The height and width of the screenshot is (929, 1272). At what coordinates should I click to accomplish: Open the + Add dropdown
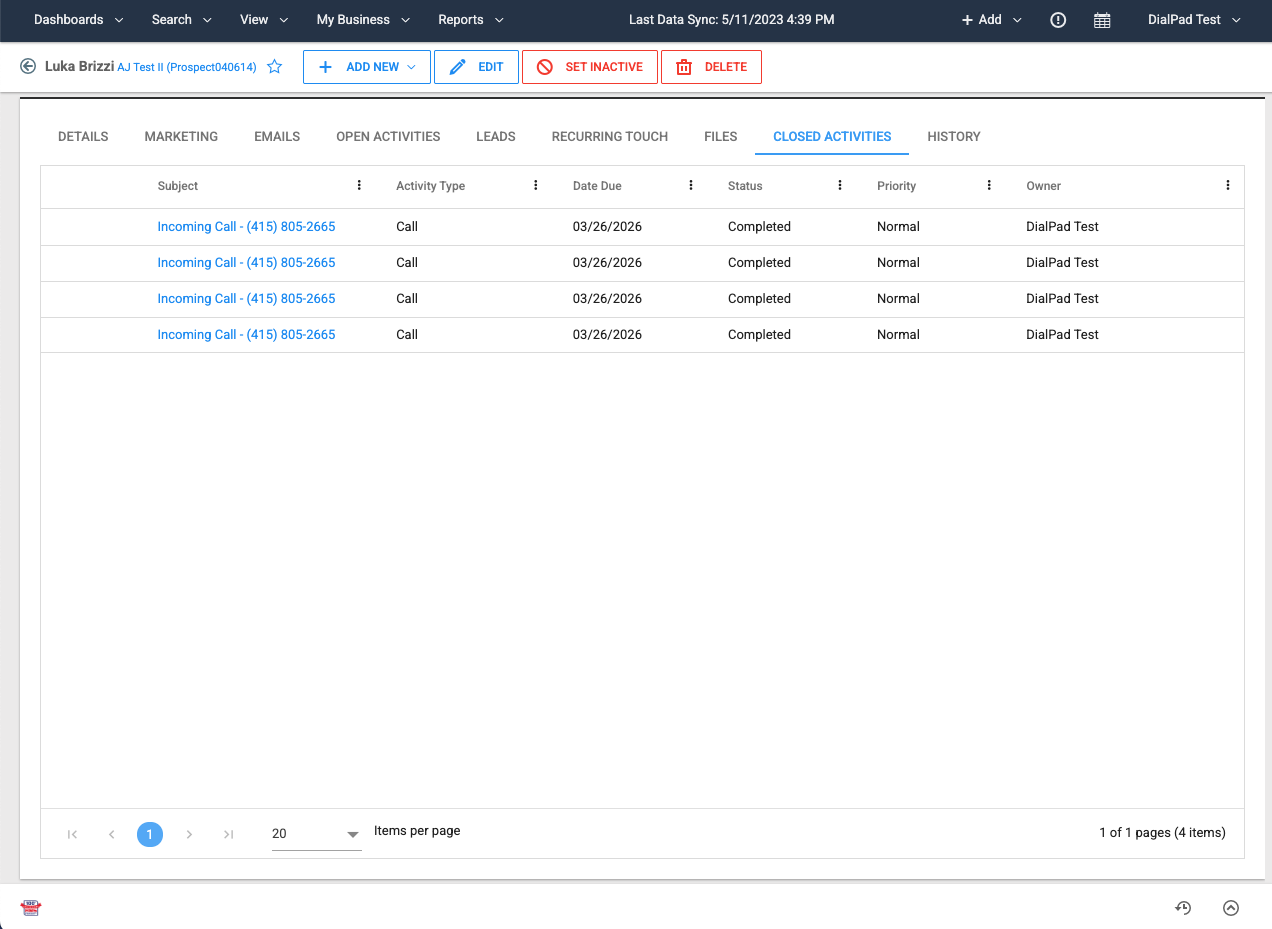coord(992,20)
